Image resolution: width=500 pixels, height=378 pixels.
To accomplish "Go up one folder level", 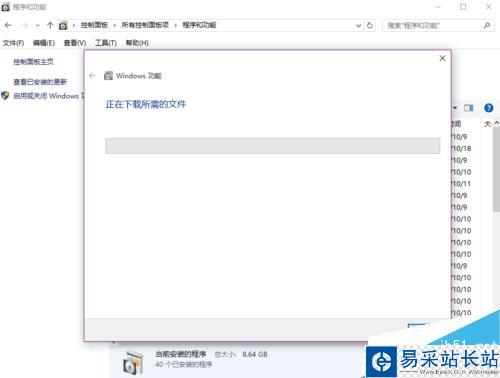I will [x=50, y=25].
